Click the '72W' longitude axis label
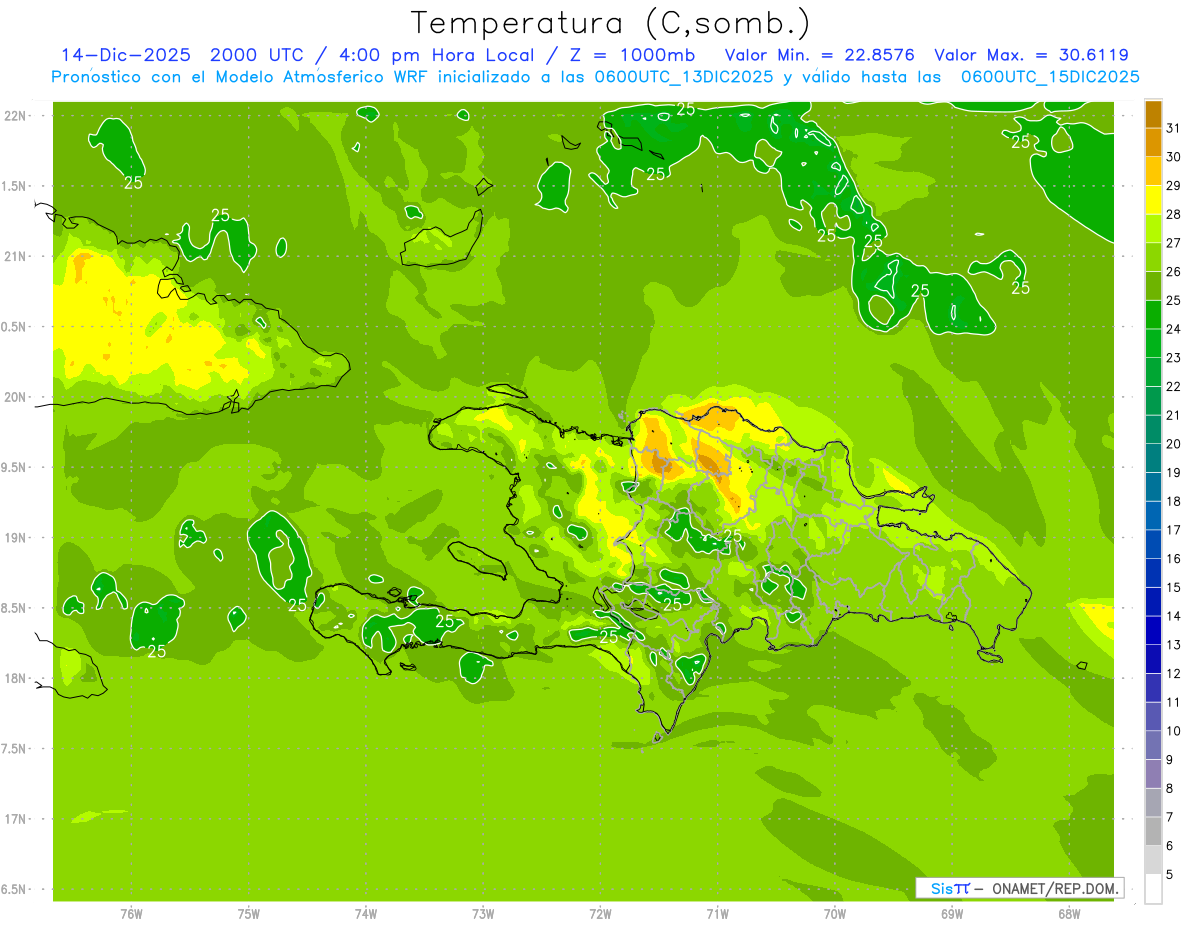1200x927 pixels. (x=600, y=914)
